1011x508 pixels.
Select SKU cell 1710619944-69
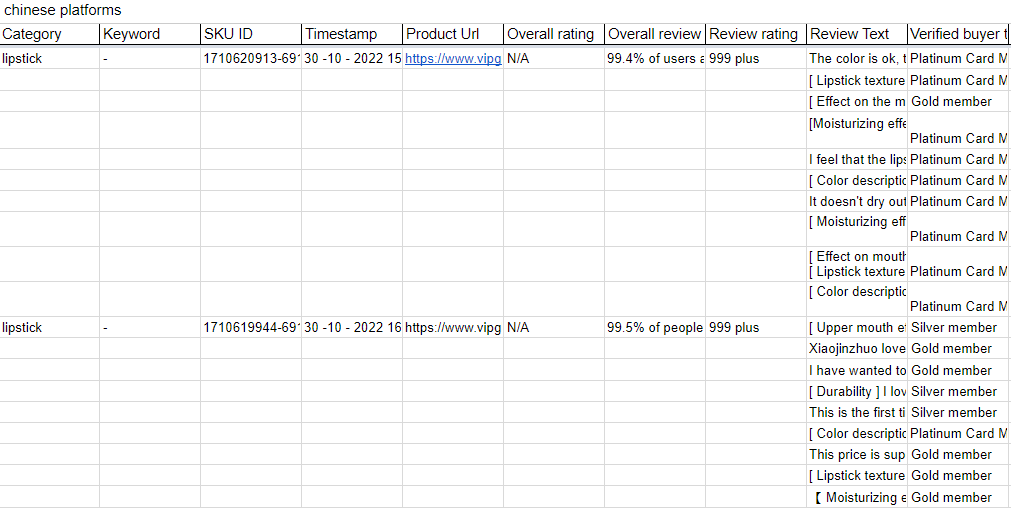pos(251,328)
